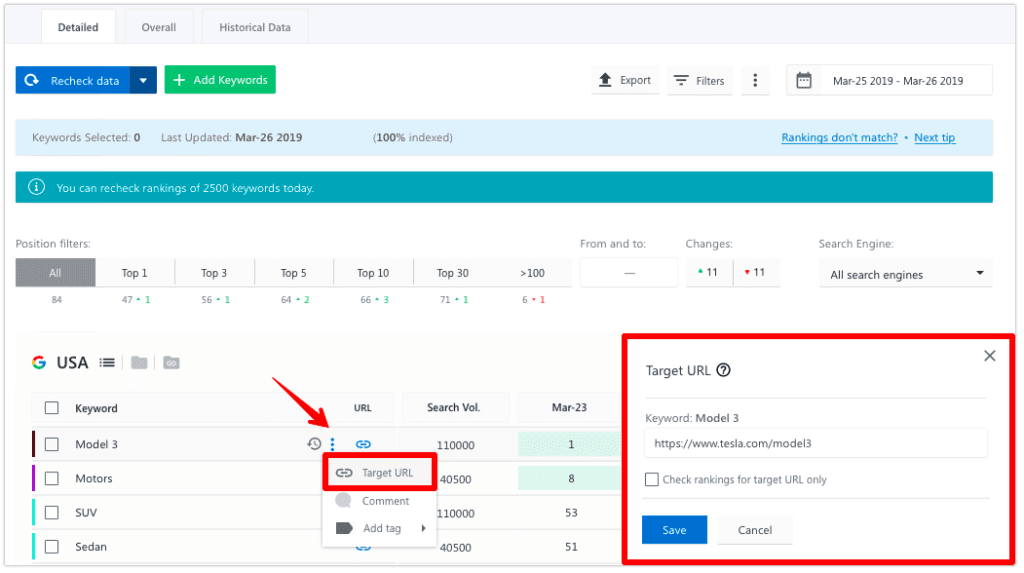Click the calendar icon for date range
The height and width of the screenshot is (573, 1024).
(x=804, y=80)
